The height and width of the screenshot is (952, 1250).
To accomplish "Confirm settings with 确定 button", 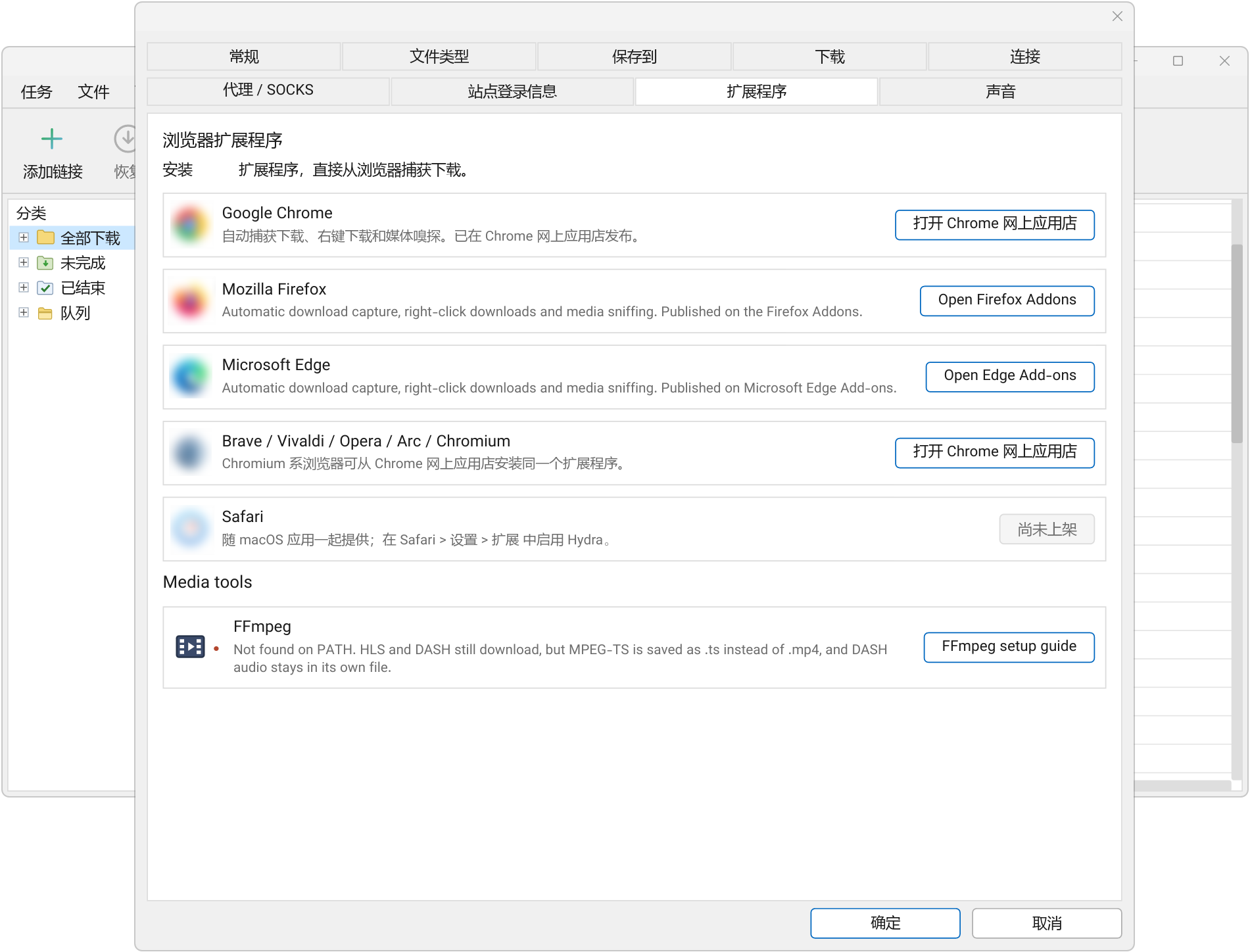I will click(x=885, y=923).
